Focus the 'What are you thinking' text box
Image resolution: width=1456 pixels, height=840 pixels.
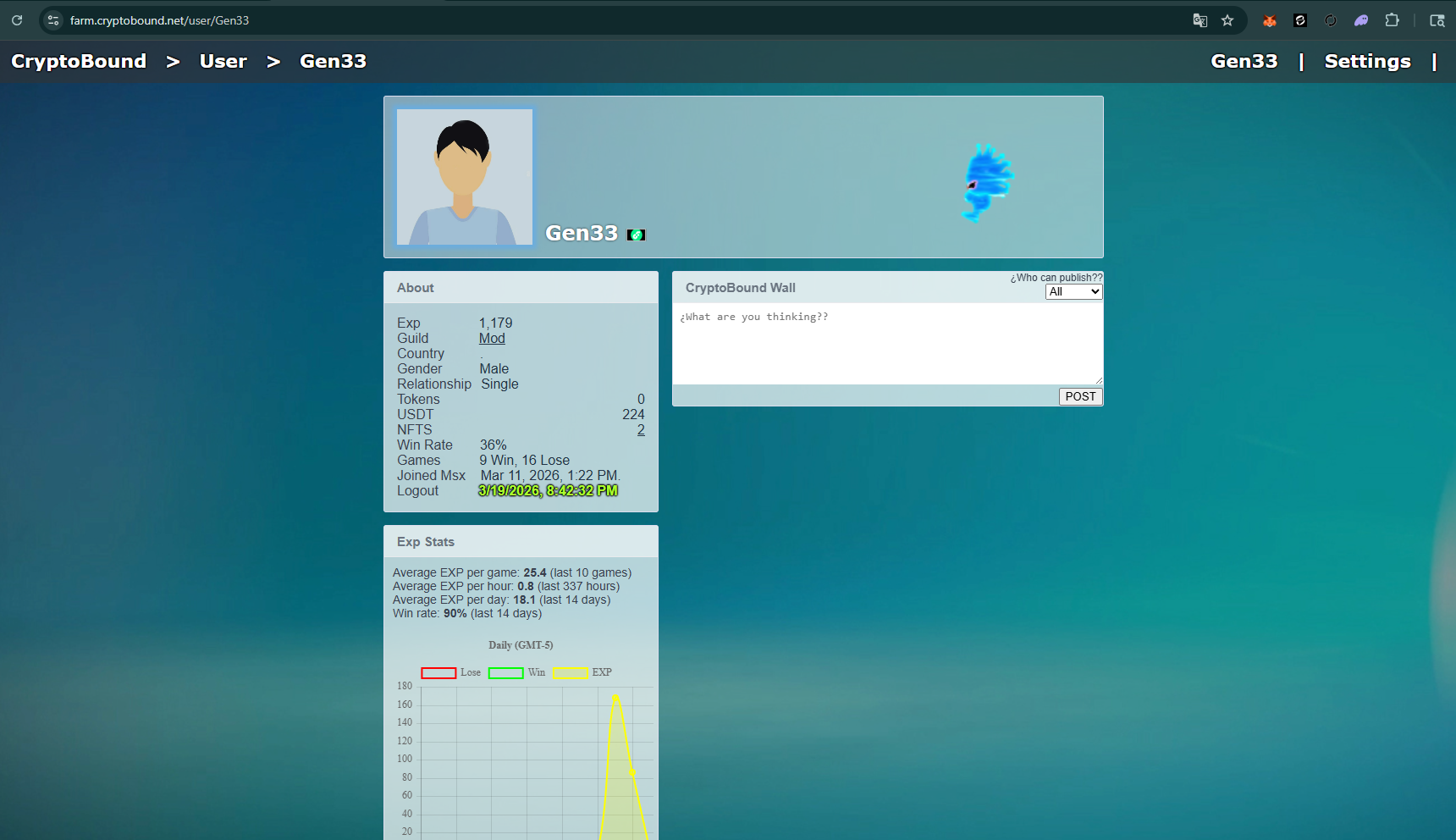click(887, 344)
